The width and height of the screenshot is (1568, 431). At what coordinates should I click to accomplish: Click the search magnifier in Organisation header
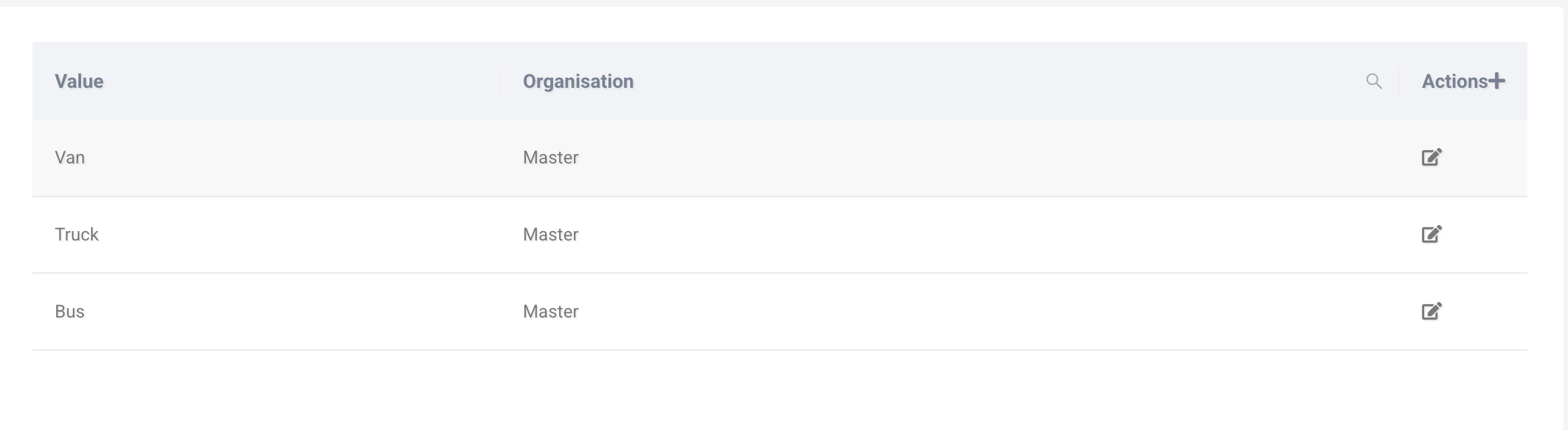click(x=1374, y=81)
